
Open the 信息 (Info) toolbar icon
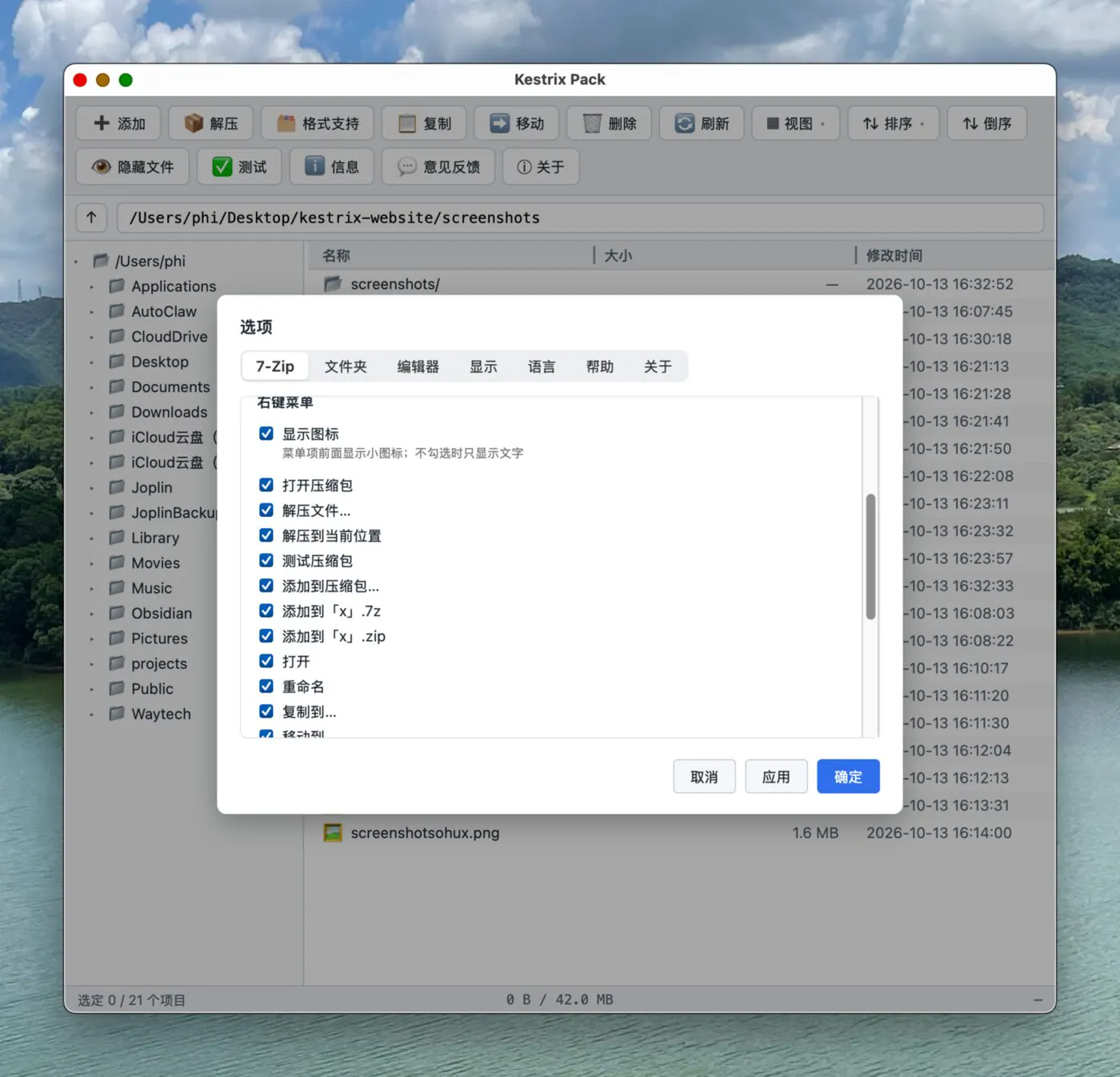(x=314, y=166)
